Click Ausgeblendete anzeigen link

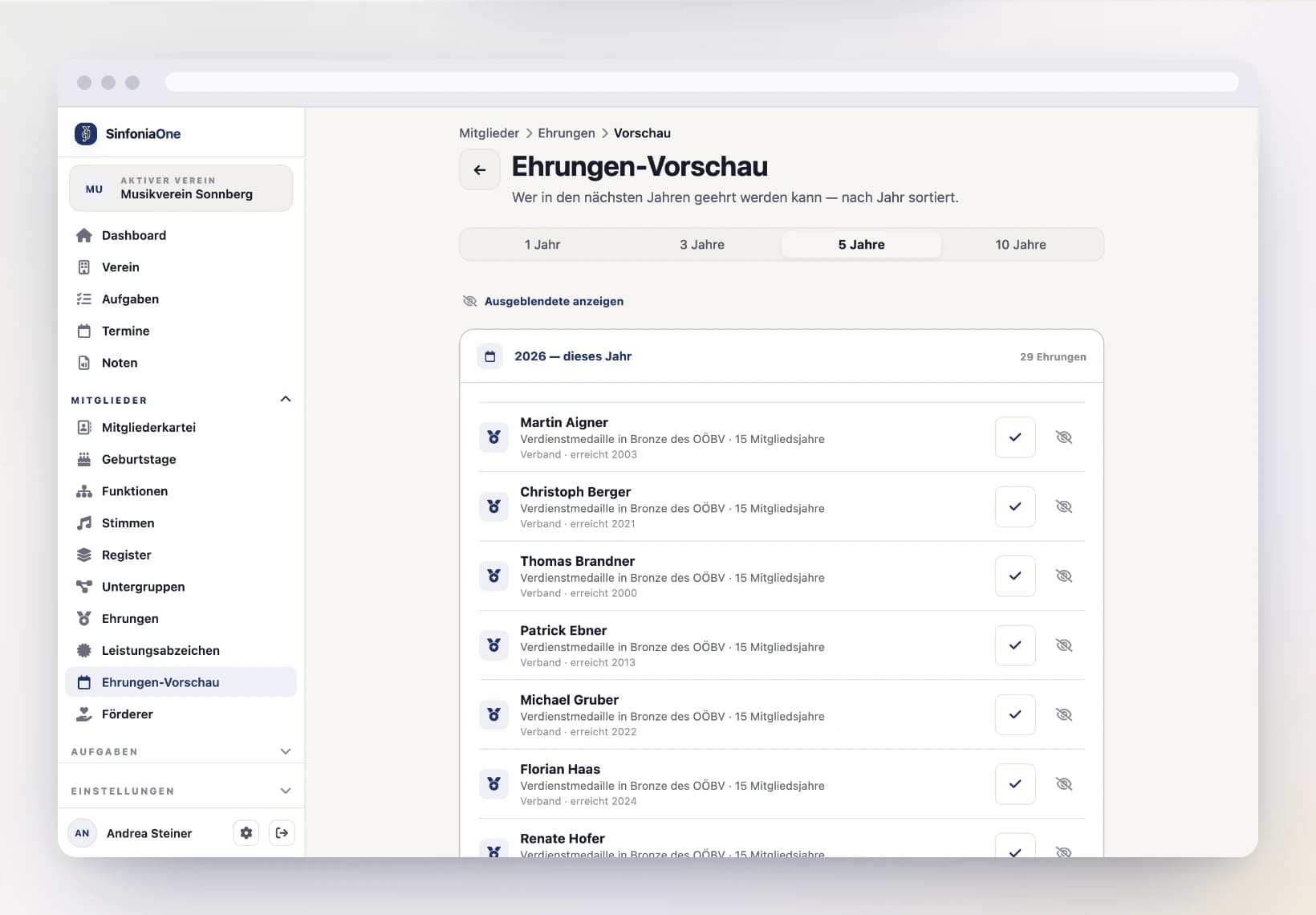(543, 301)
